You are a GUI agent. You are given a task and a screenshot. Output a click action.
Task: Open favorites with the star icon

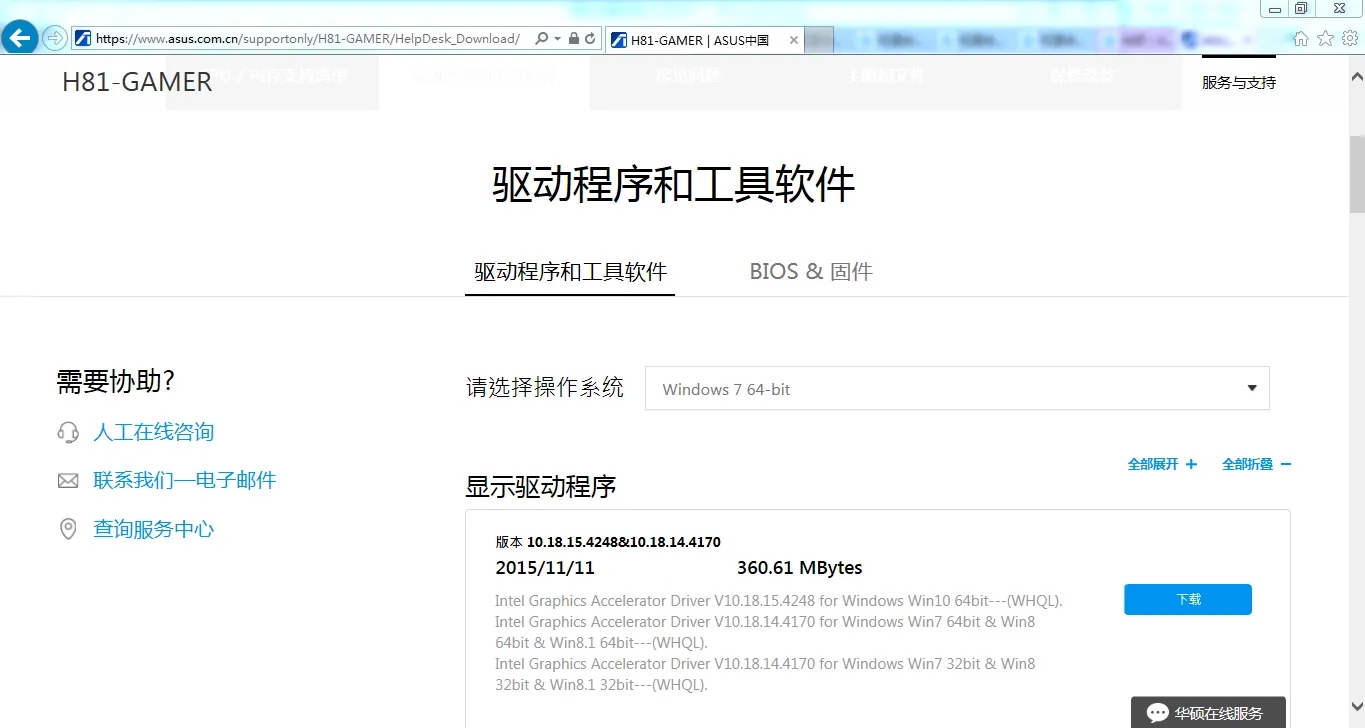[x=1326, y=38]
